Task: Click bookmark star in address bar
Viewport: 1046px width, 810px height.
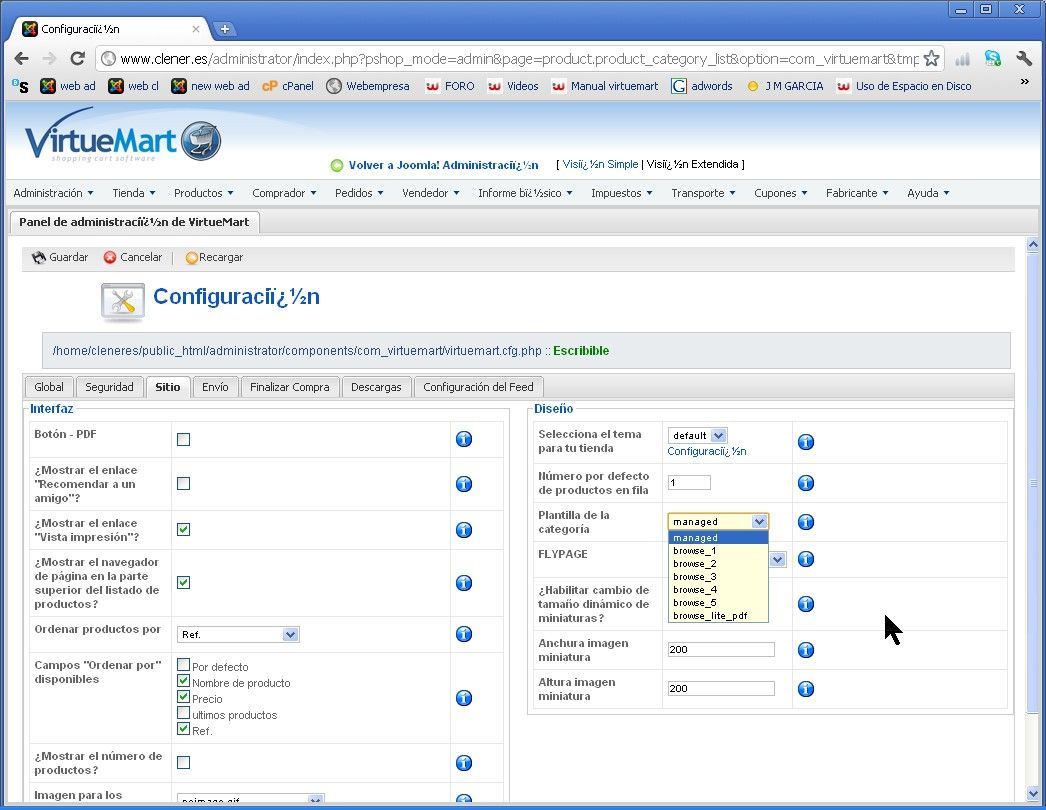Action: point(931,59)
